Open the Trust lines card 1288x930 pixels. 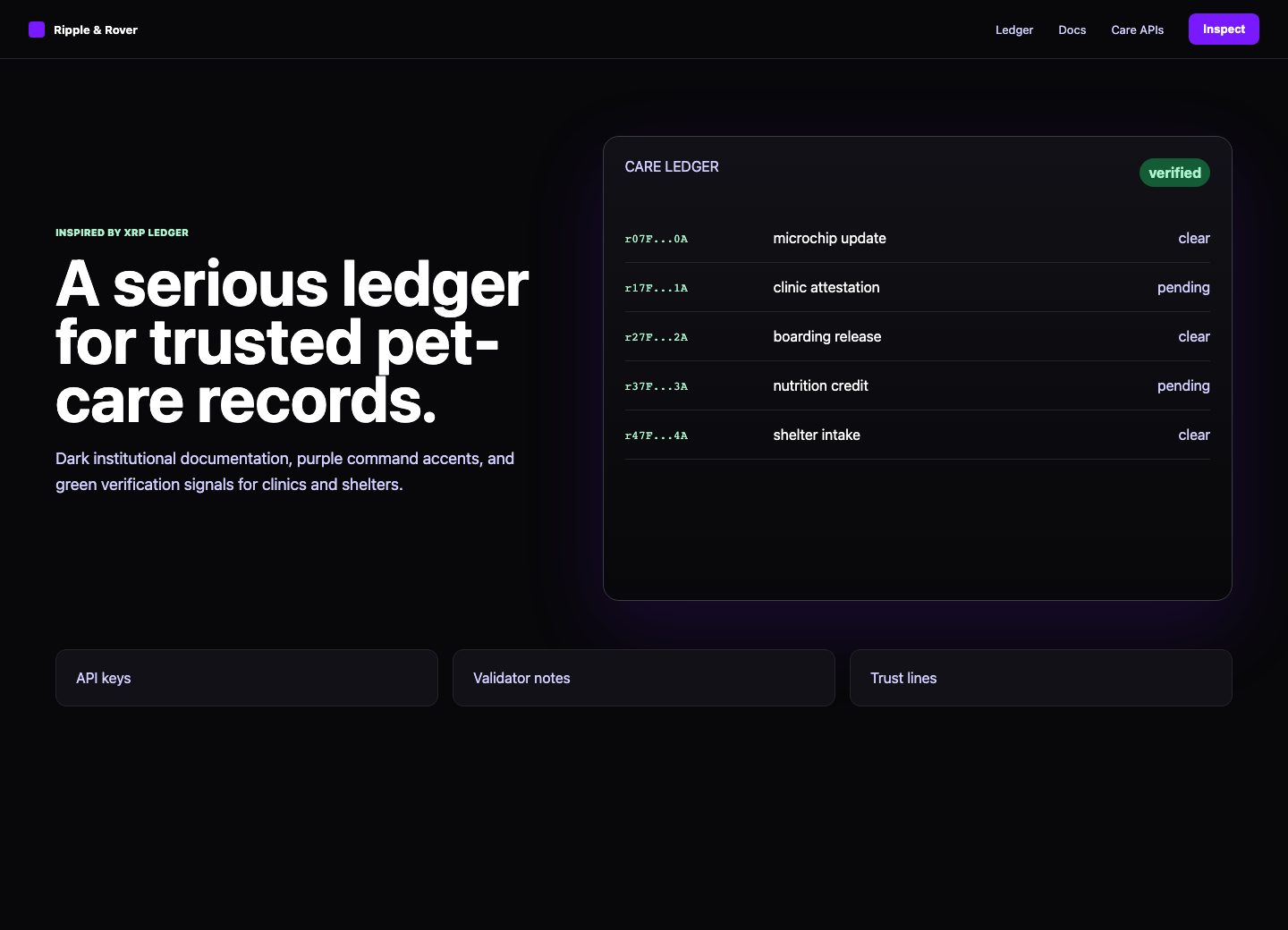[1041, 678]
